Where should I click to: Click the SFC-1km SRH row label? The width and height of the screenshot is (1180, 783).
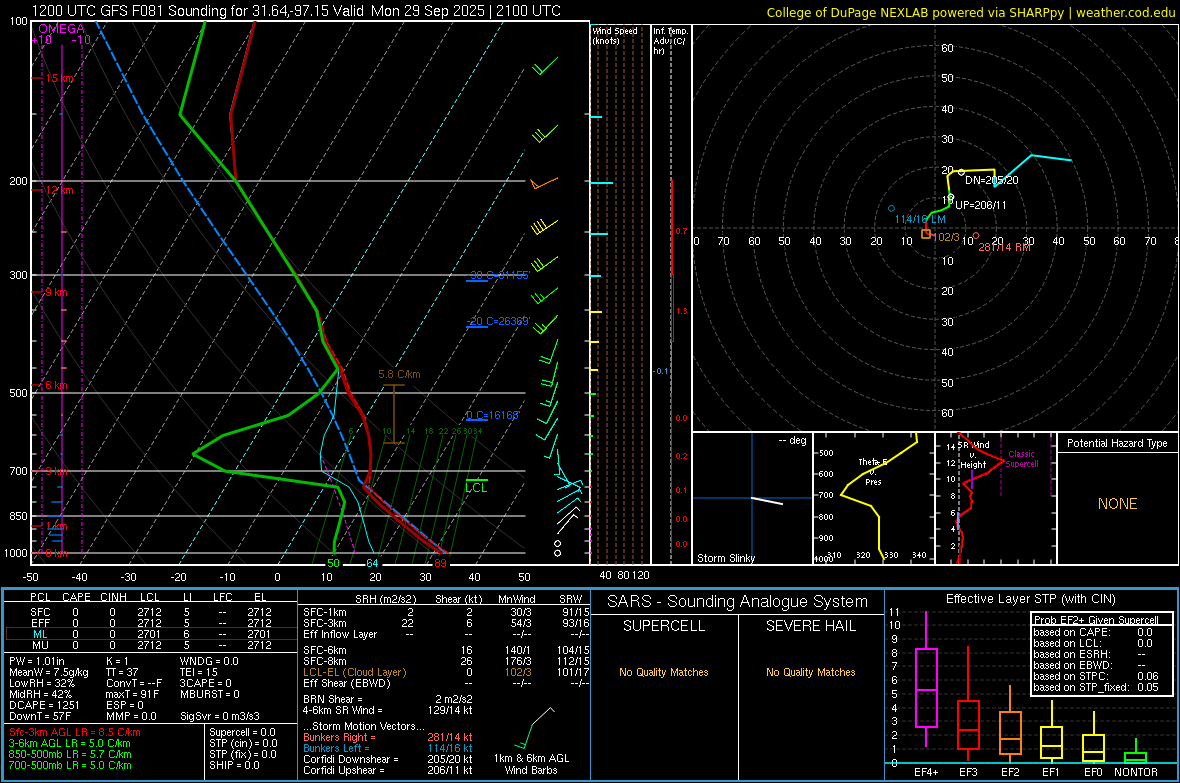pos(325,612)
